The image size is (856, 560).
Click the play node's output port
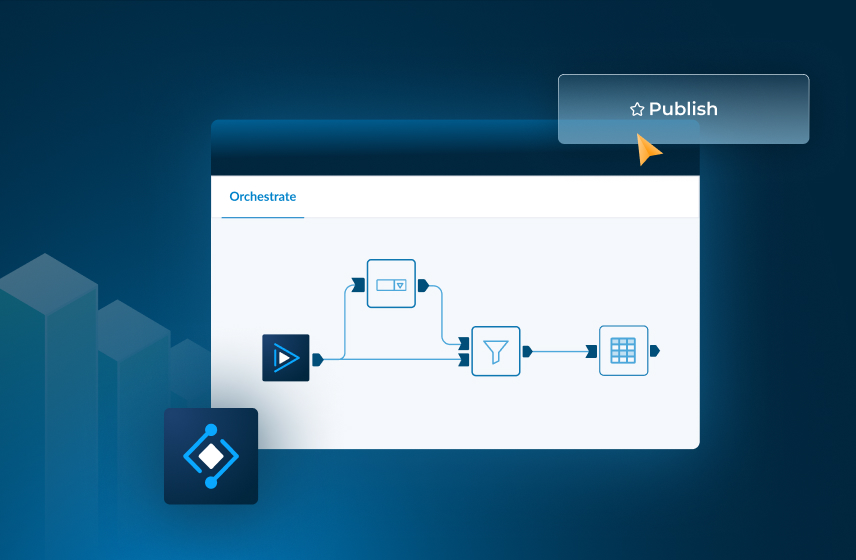317,359
